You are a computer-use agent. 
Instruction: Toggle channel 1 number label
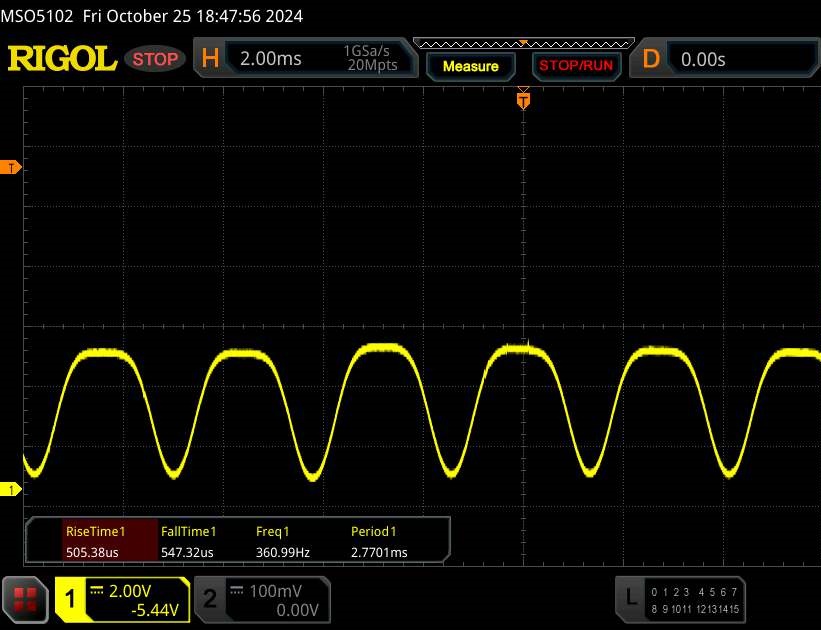pyautogui.click(x=70, y=598)
